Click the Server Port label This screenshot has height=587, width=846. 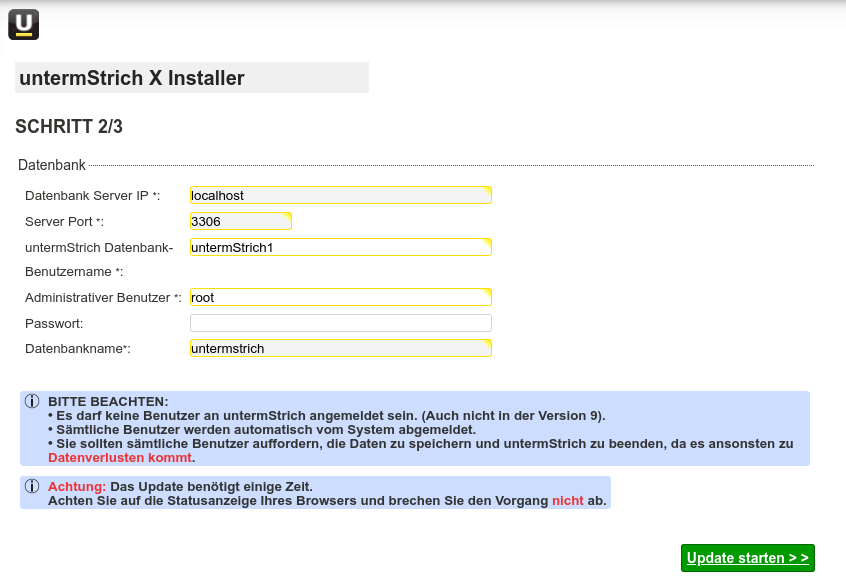(64, 221)
